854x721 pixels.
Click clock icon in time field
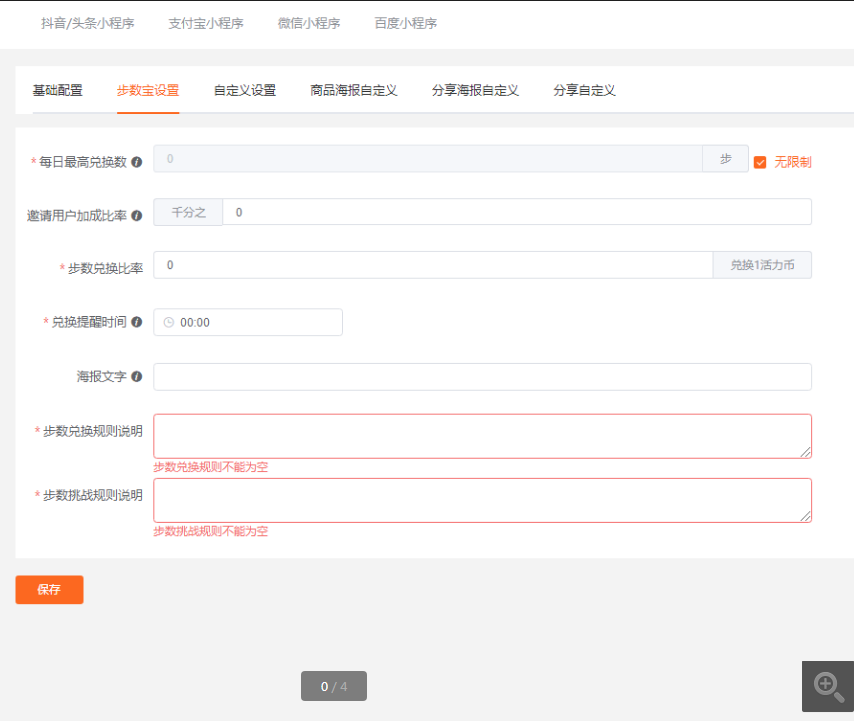169,322
